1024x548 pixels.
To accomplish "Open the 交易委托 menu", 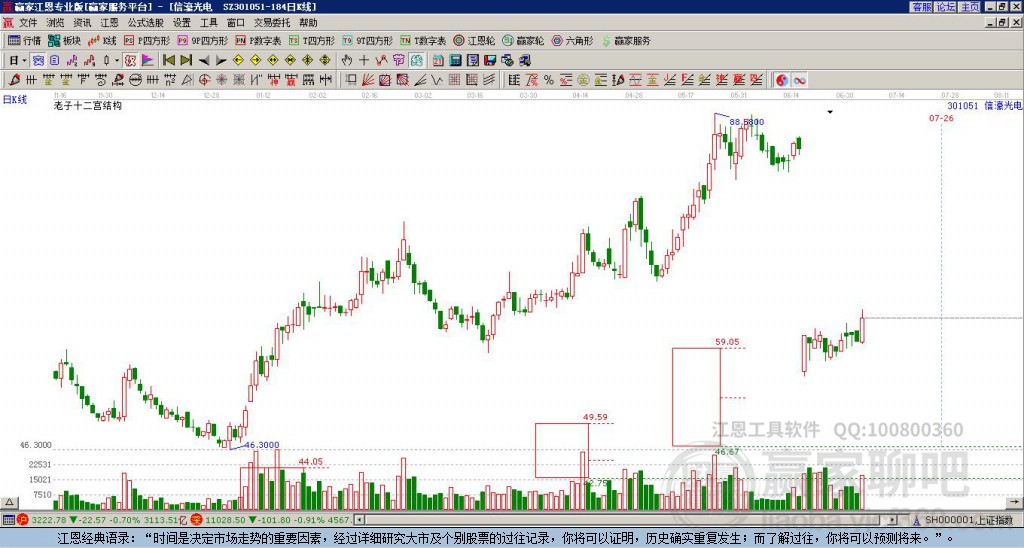I will click(272, 23).
